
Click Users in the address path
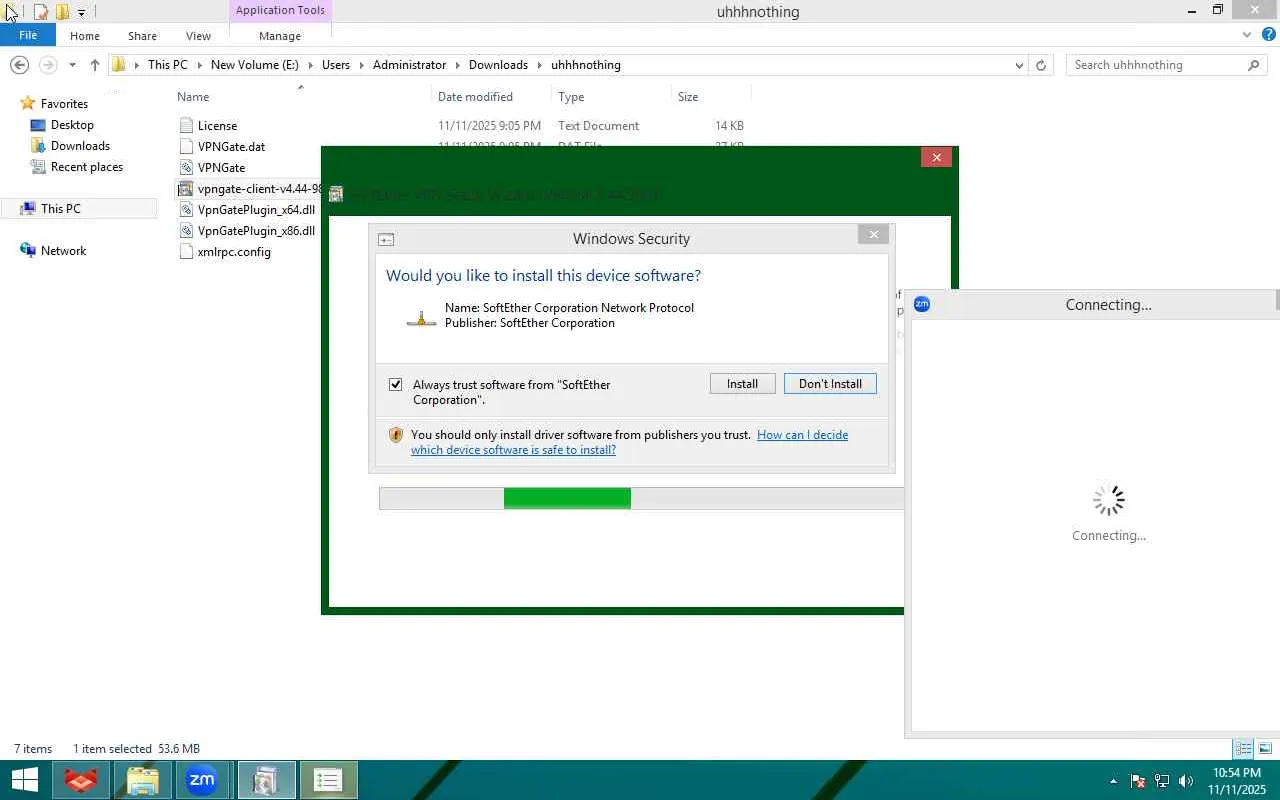pyautogui.click(x=336, y=65)
